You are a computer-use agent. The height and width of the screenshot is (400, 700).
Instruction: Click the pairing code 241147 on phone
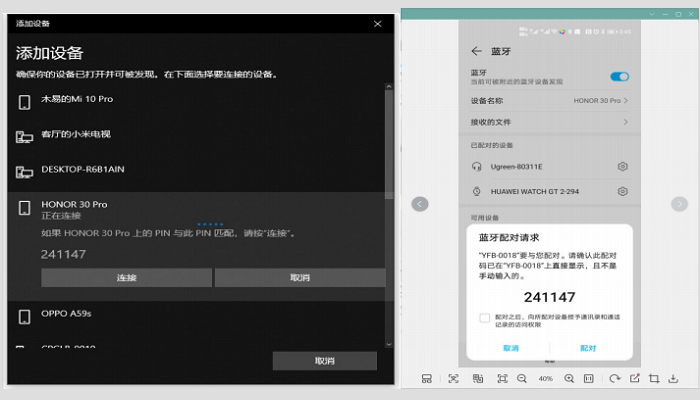(550, 297)
